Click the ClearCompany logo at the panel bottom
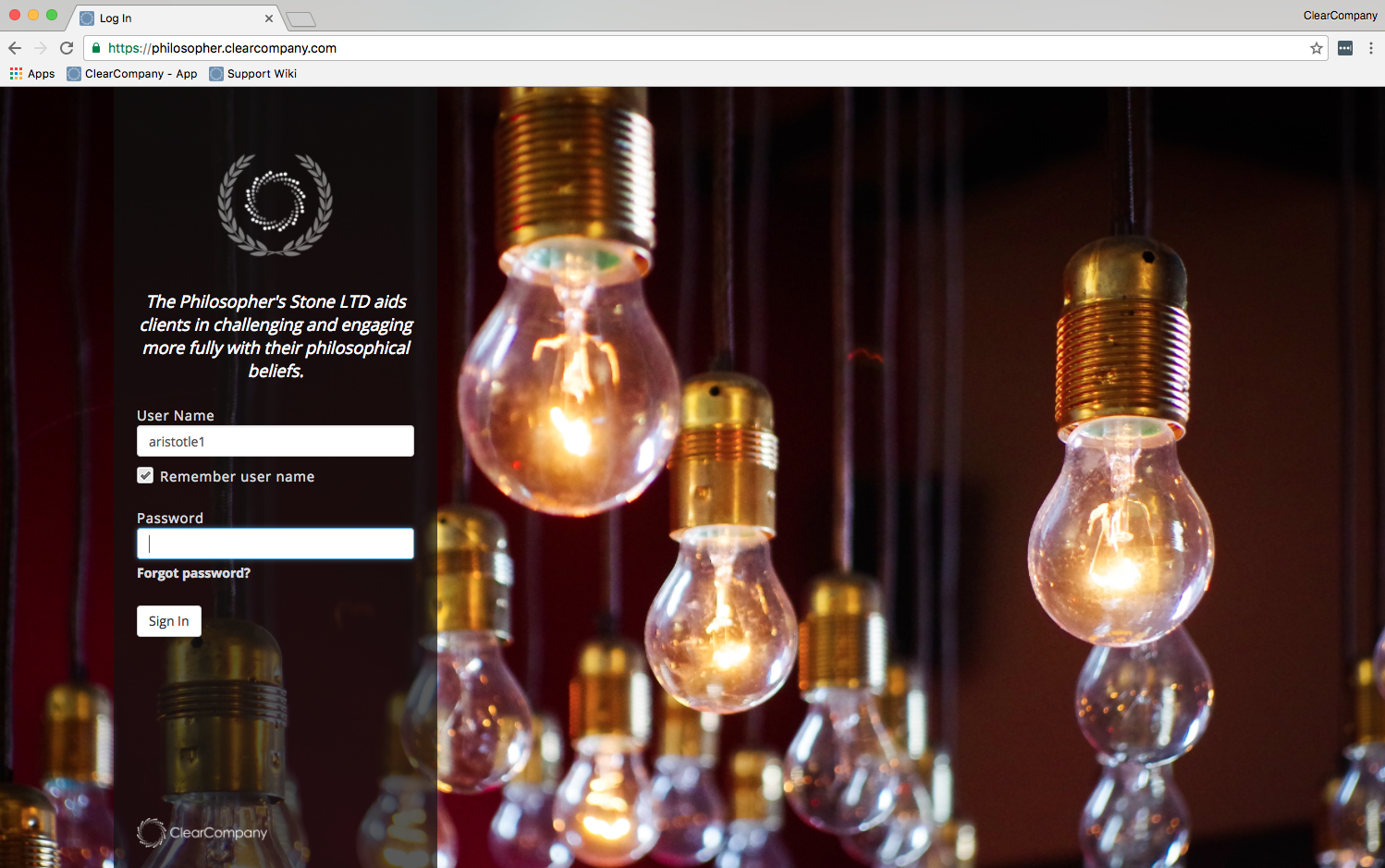Viewport: 1385px width, 868px height. point(202,833)
